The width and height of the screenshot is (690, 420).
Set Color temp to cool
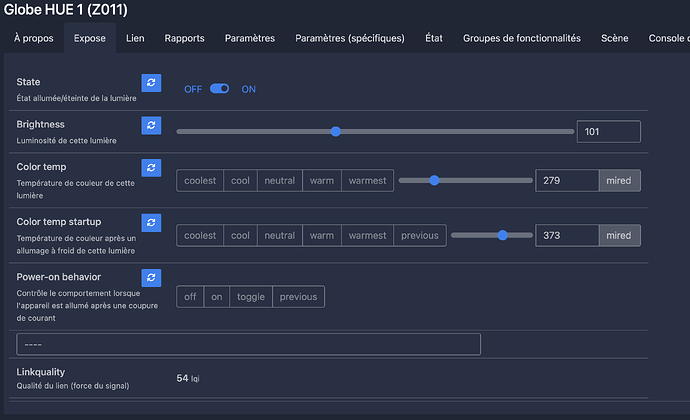coord(240,181)
